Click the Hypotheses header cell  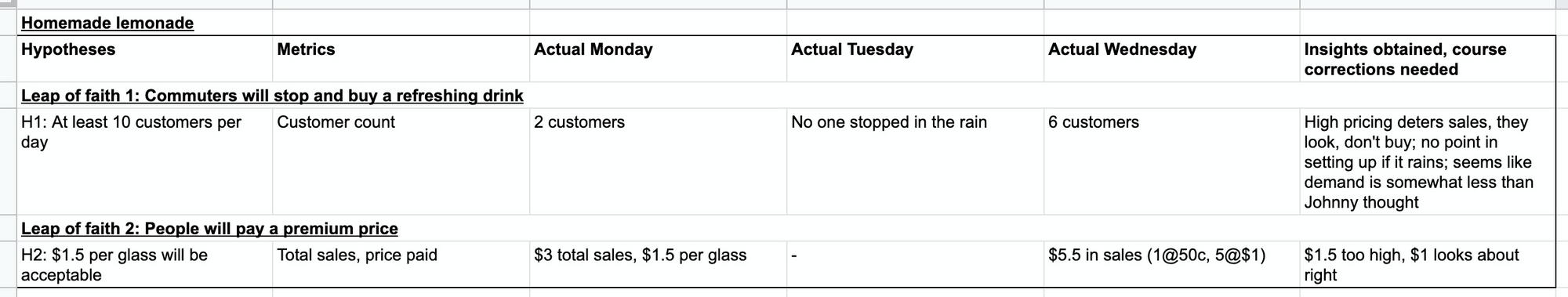point(144,59)
